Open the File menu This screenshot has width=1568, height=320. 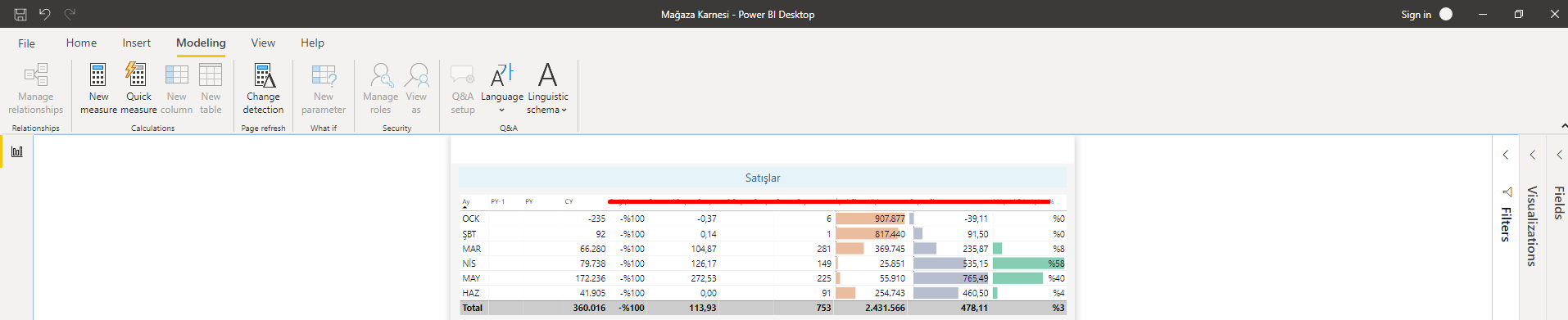(x=26, y=43)
